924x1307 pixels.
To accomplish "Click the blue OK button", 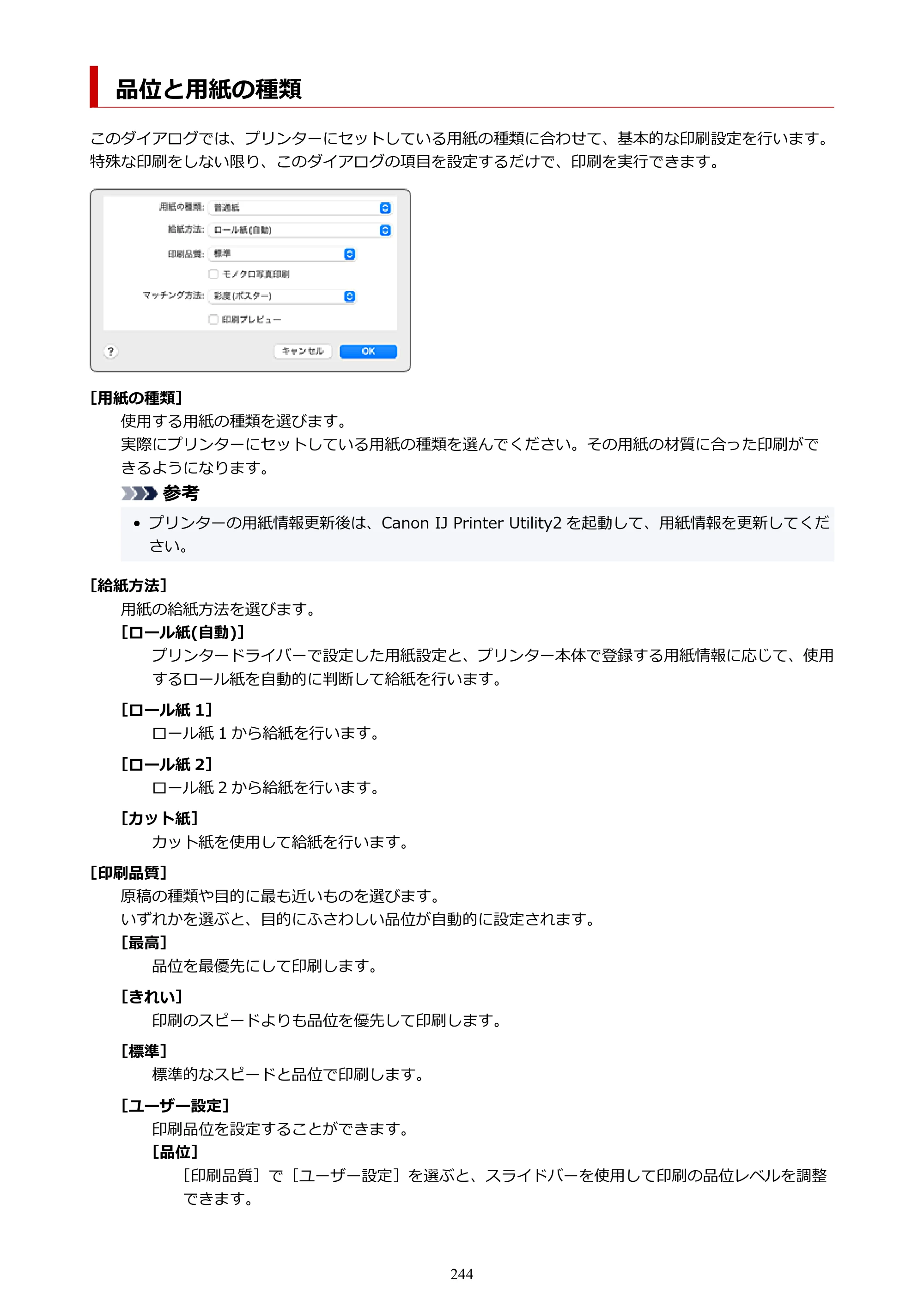I will tap(368, 351).
